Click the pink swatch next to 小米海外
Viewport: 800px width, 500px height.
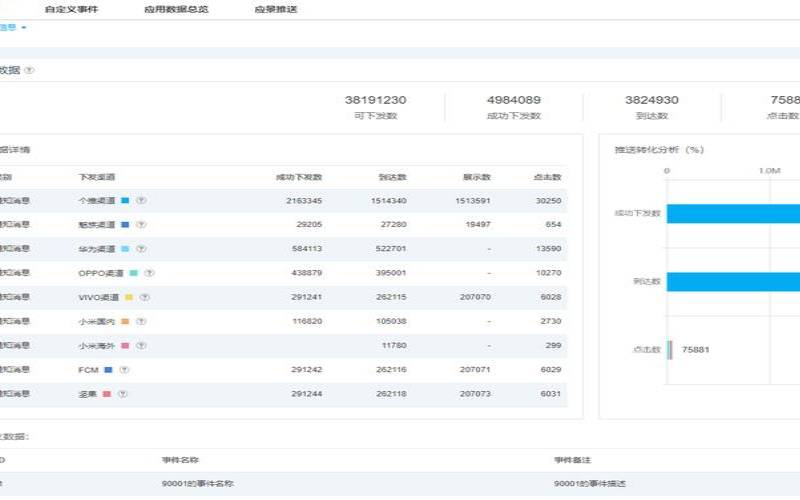125,345
